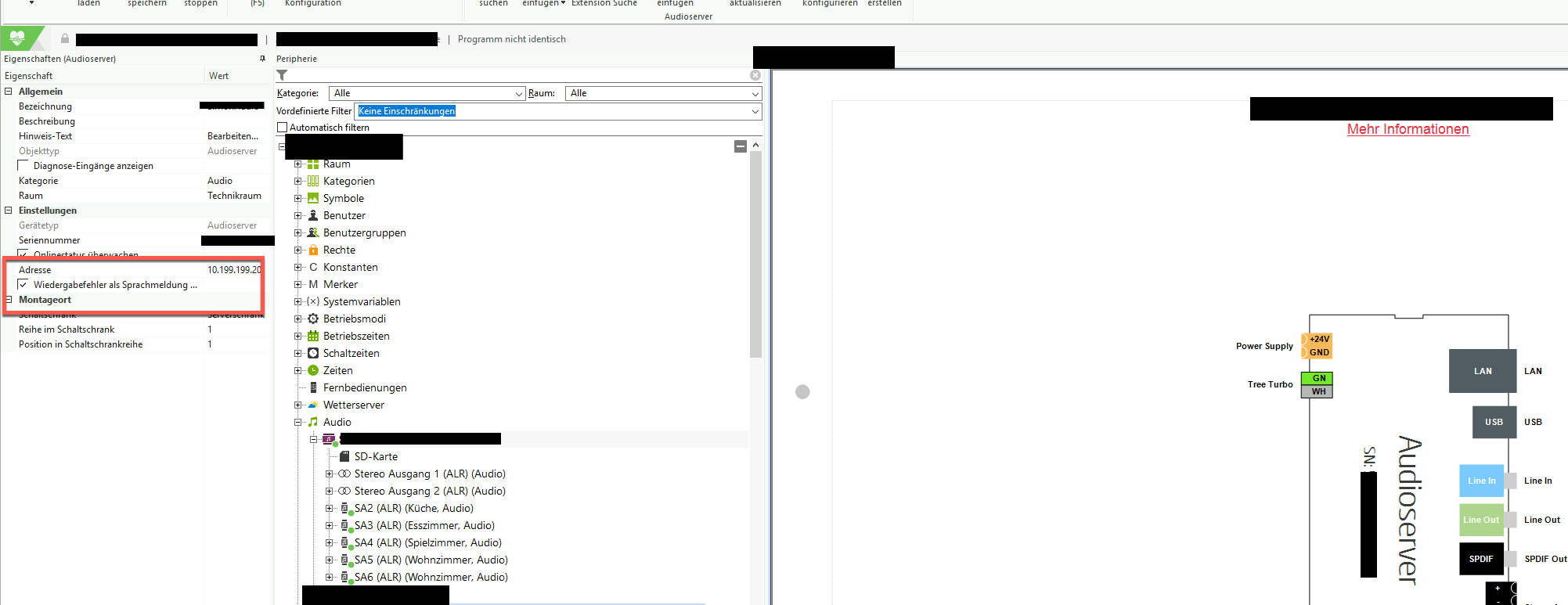Click the Adresse value 10.199.199.20
The width and height of the screenshot is (1568, 605).
234,270
